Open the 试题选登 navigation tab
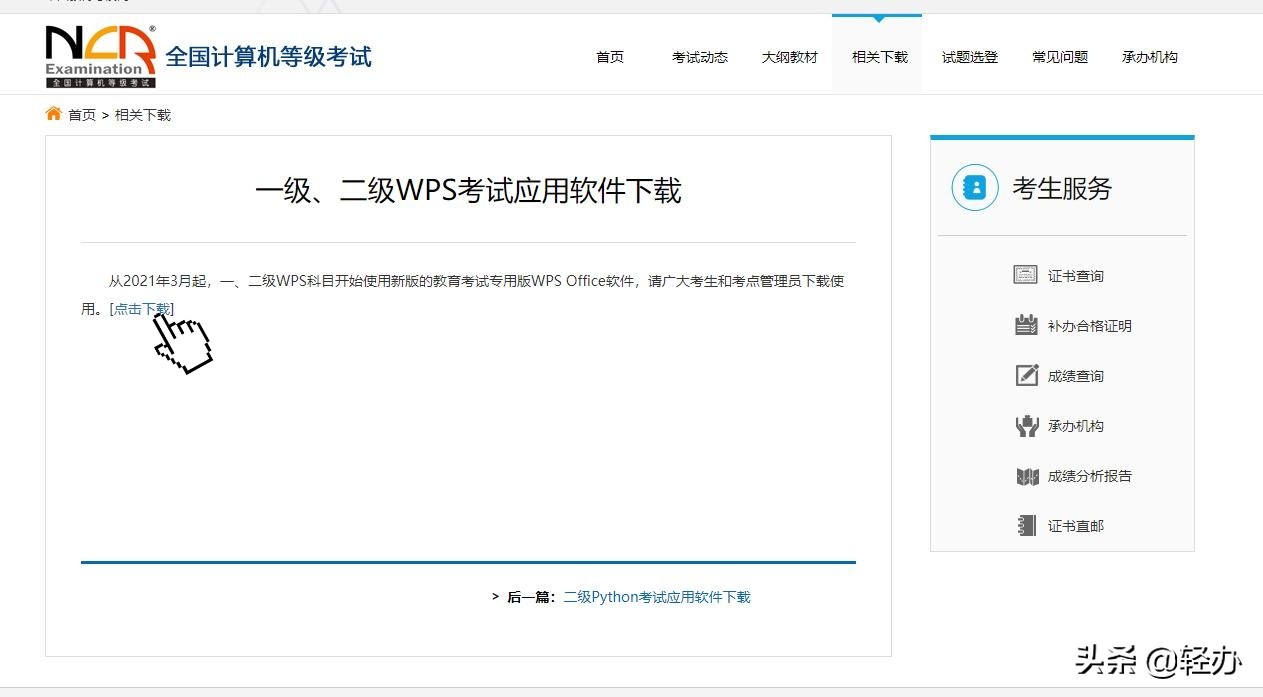 pos(970,57)
